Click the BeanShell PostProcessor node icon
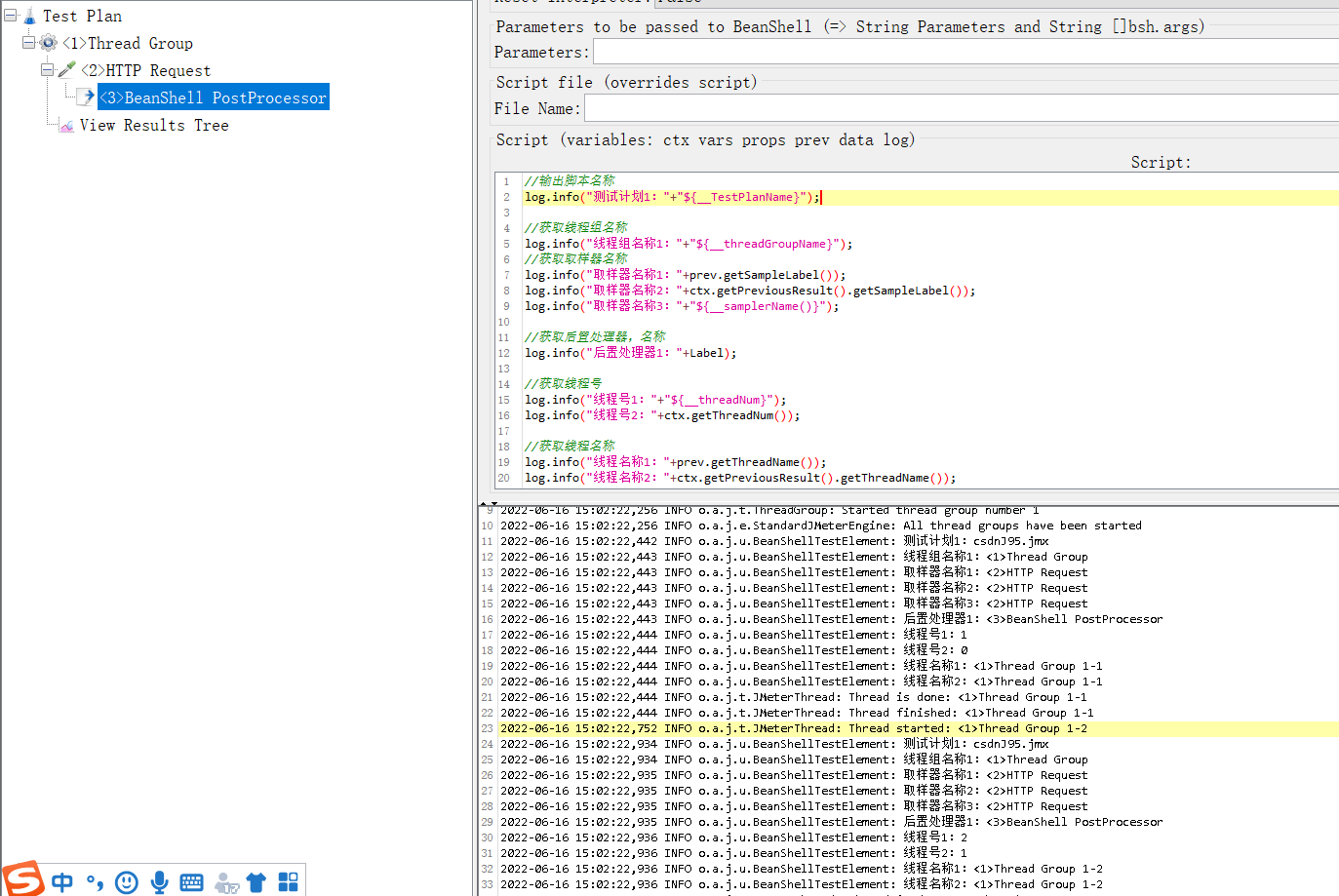This screenshot has height=896, width=1339. click(x=86, y=97)
